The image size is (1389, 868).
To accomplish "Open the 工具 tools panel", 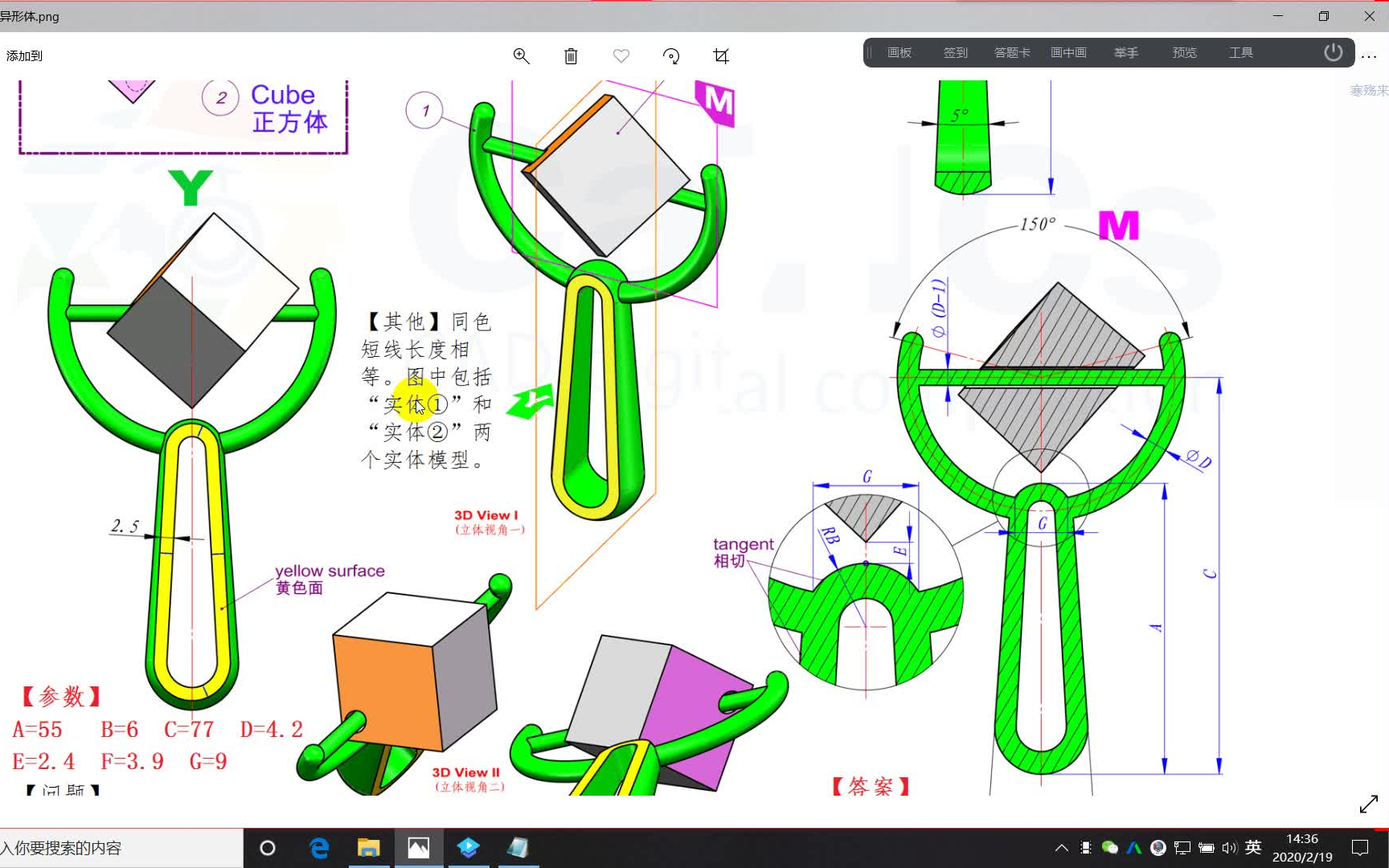I will (1240, 52).
